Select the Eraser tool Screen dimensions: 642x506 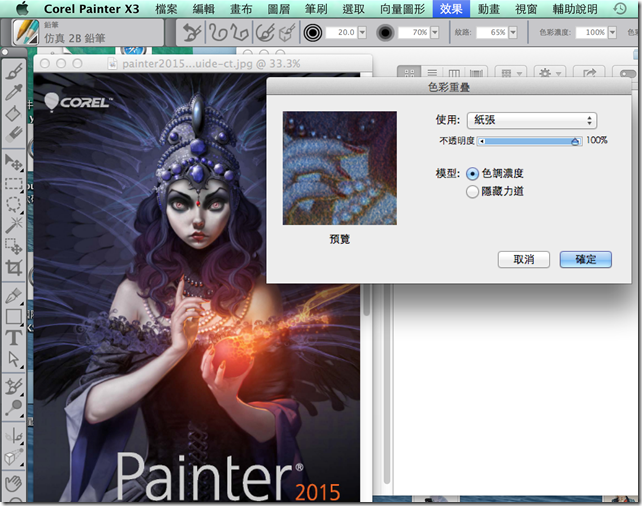tap(14, 133)
